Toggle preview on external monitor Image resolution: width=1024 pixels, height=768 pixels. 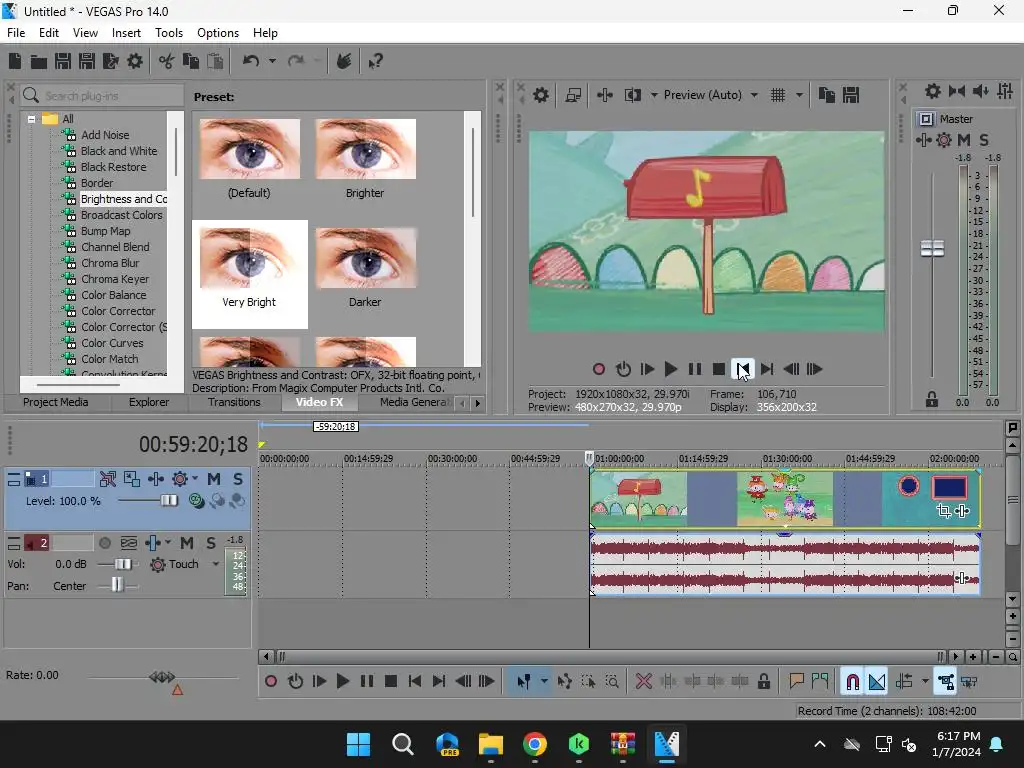point(573,95)
